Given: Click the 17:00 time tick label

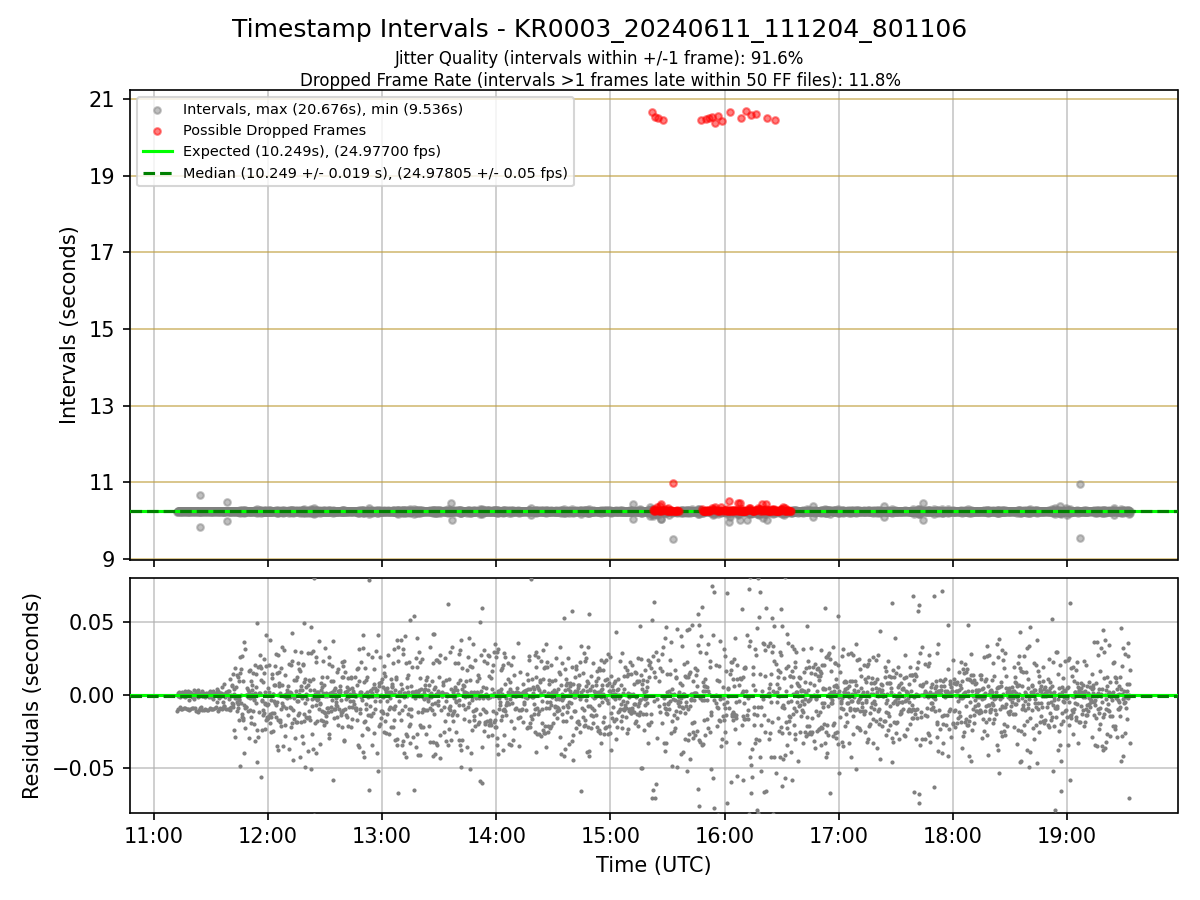Looking at the screenshot, I should [838, 834].
